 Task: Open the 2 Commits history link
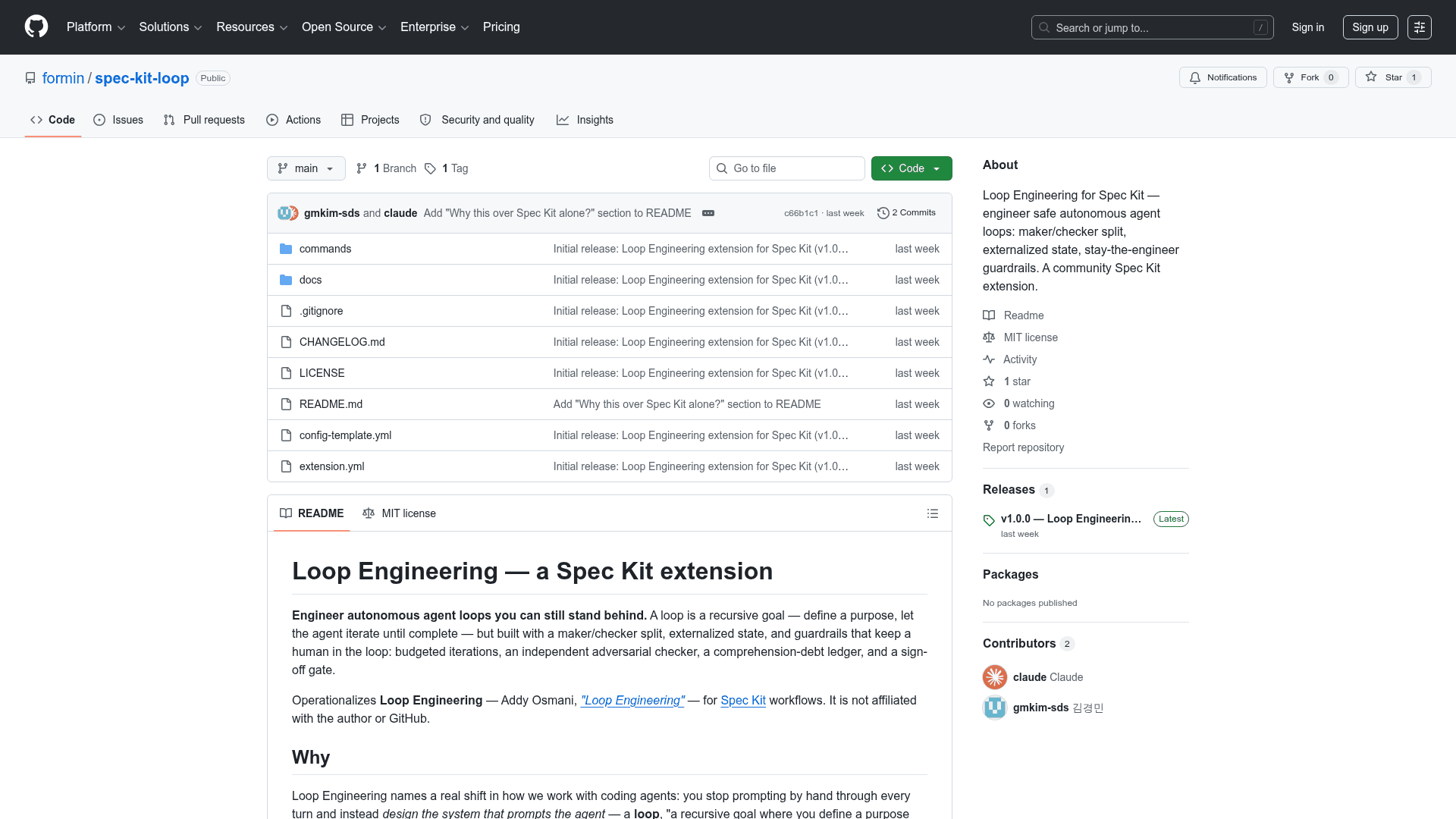906,213
